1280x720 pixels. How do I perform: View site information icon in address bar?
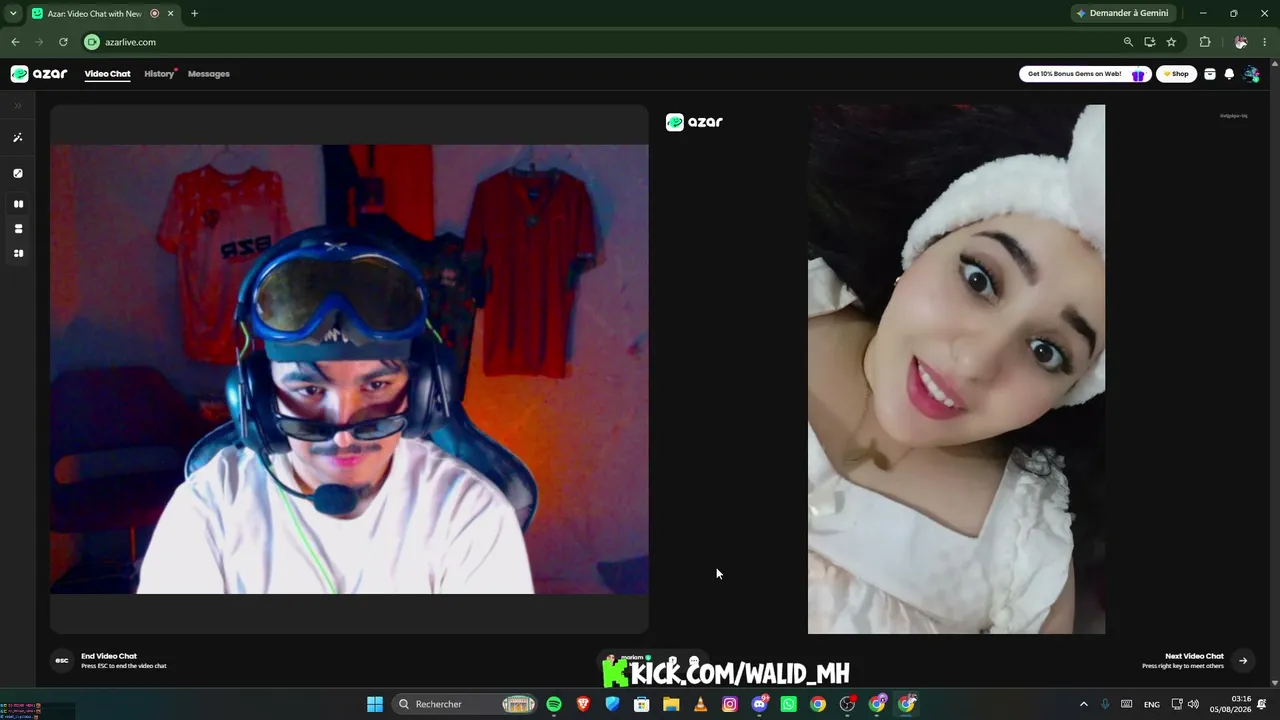click(x=92, y=42)
